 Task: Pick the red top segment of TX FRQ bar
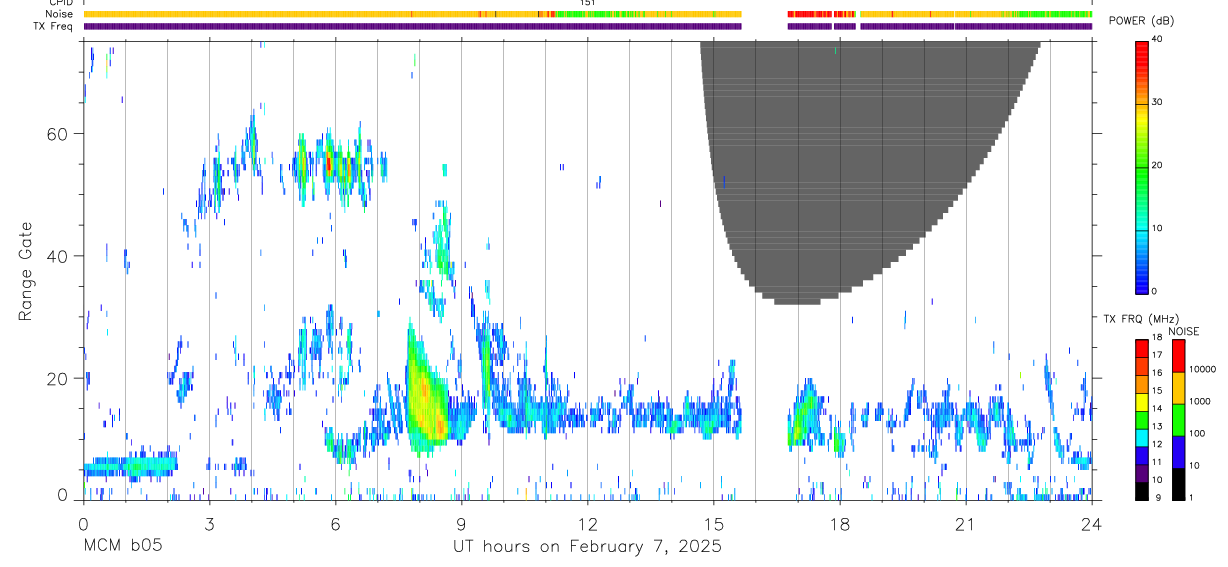(x=1142, y=348)
